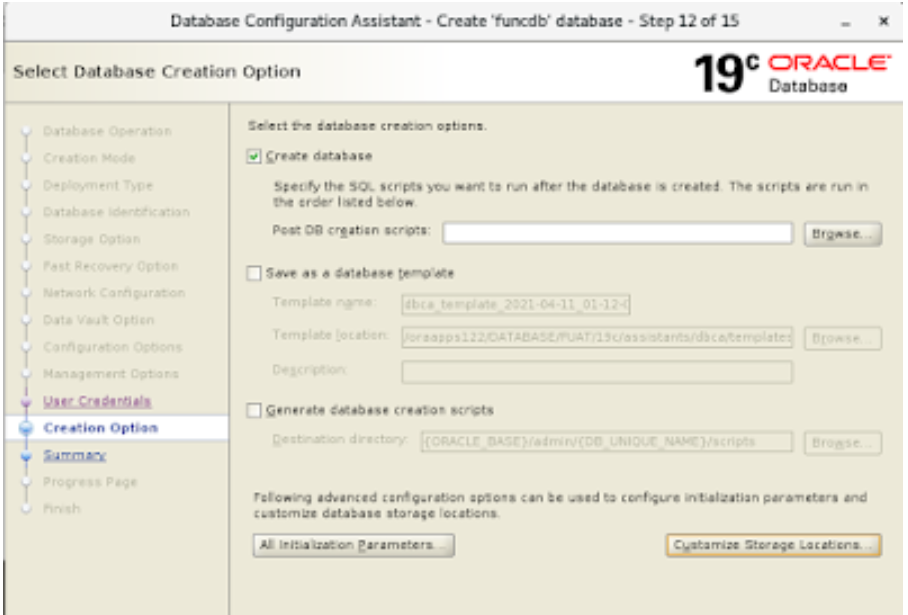Click the User Credentials step bullet icon

(x=26, y=401)
